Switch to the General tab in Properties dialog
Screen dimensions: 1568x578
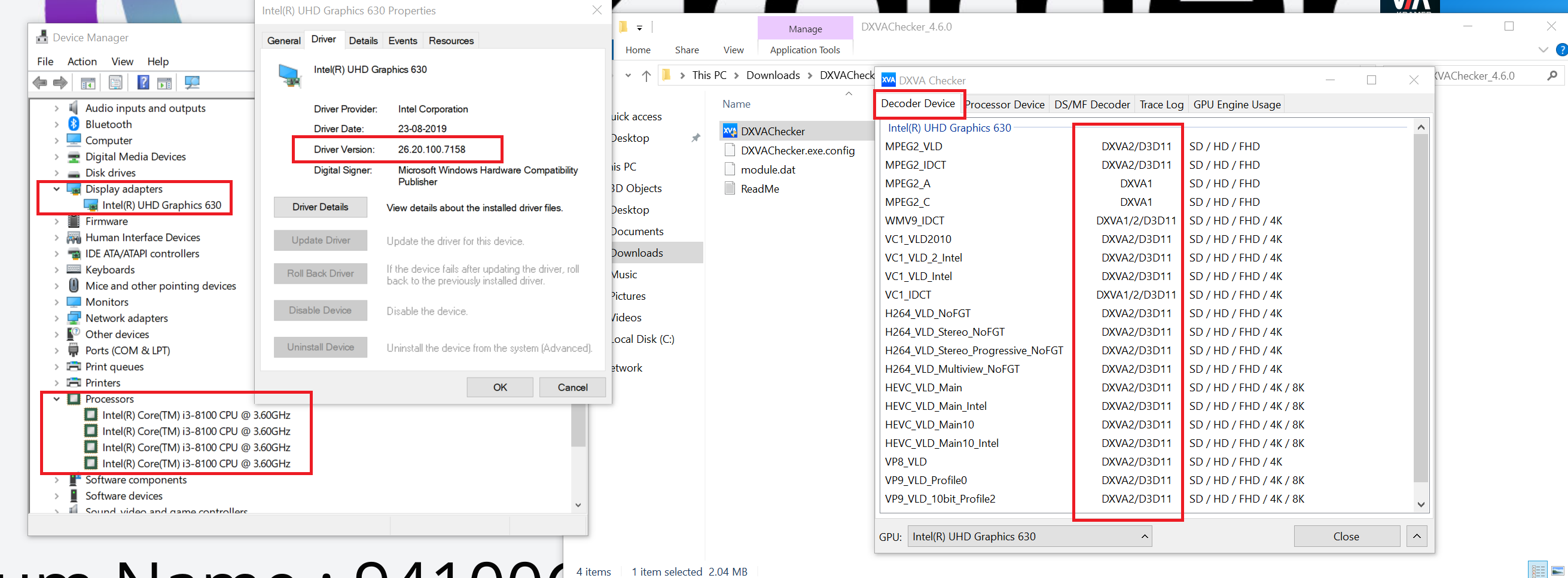tap(283, 41)
